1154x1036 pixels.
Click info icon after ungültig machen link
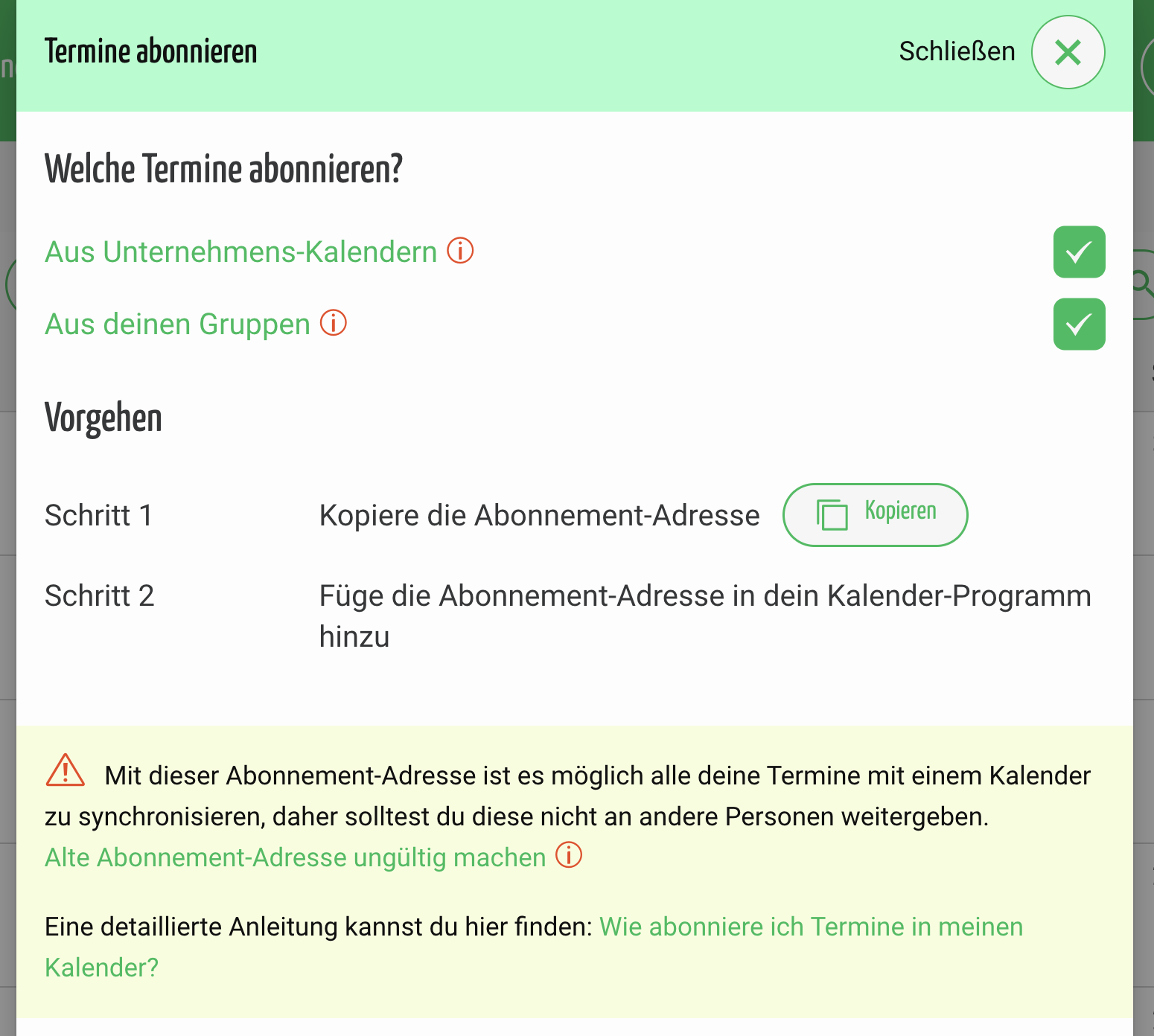[x=569, y=855]
